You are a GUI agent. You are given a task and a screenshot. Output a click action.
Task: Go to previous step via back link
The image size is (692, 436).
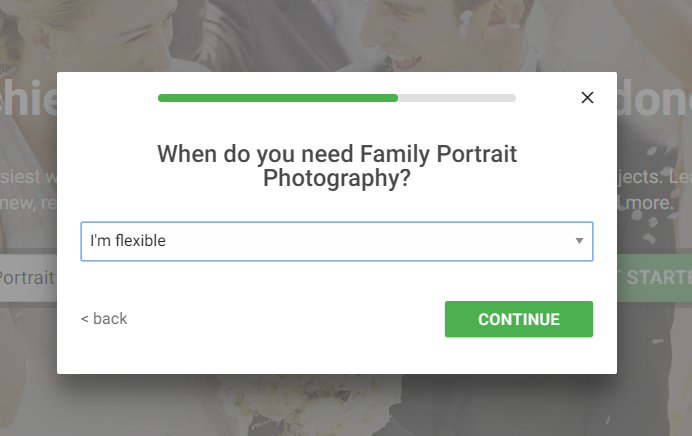click(104, 319)
